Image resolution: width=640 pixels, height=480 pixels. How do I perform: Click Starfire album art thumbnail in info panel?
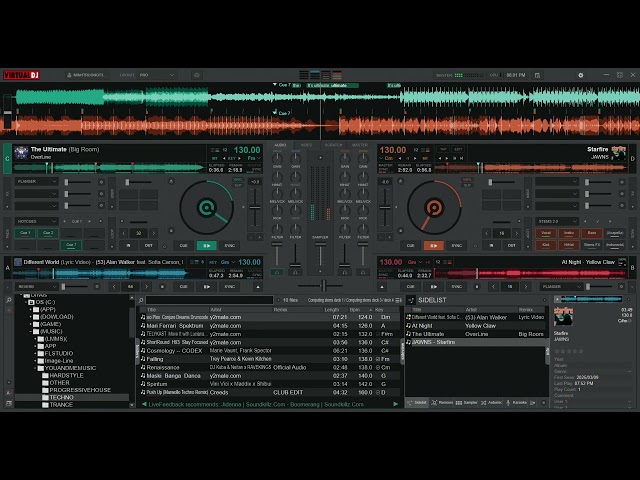[x=563, y=316]
